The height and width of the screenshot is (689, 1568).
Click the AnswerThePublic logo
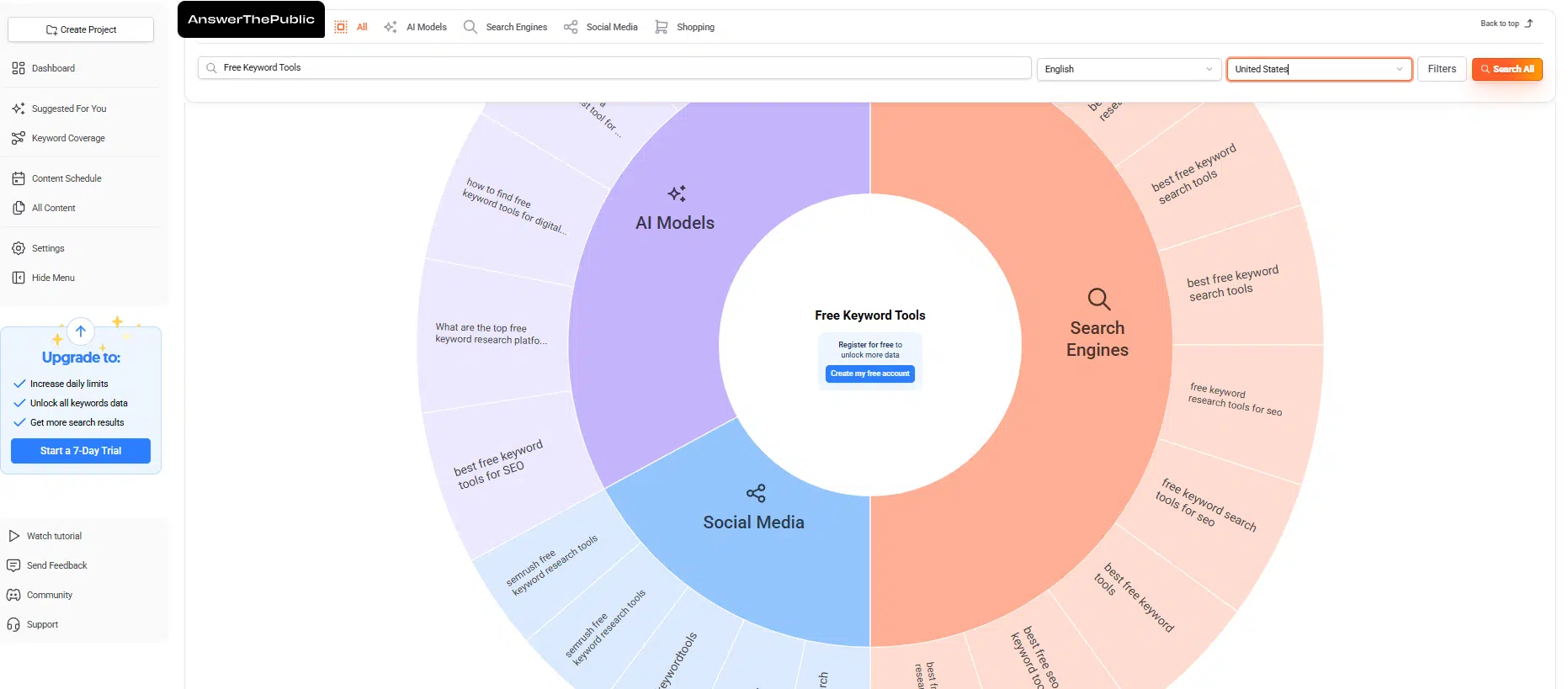tap(251, 19)
